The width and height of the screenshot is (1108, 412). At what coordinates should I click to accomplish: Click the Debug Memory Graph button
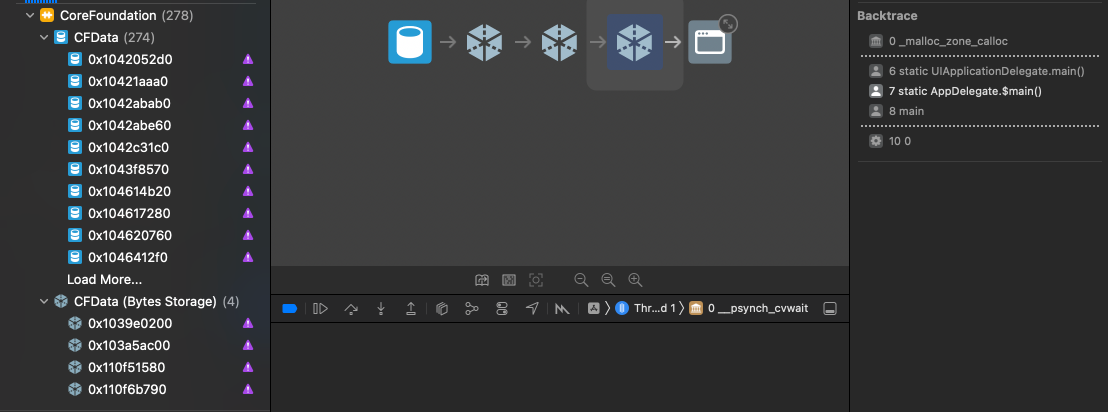click(471, 309)
